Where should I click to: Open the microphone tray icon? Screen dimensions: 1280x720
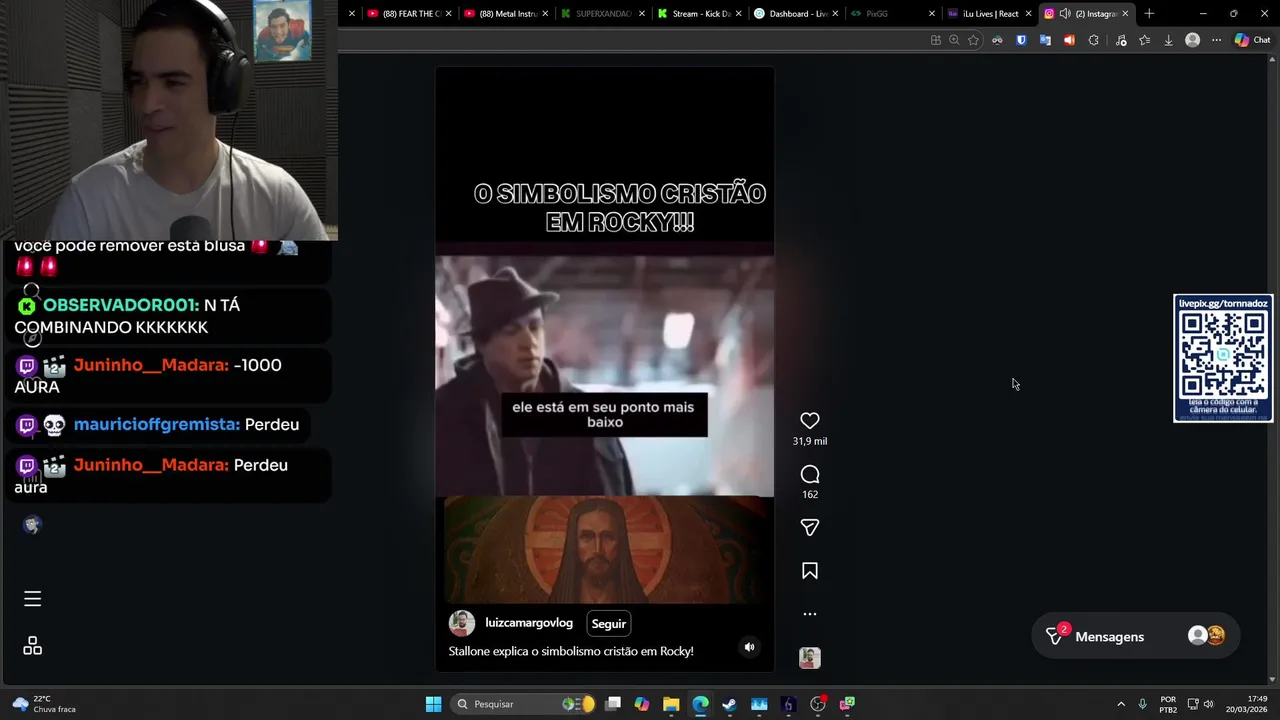coord(1142,704)
